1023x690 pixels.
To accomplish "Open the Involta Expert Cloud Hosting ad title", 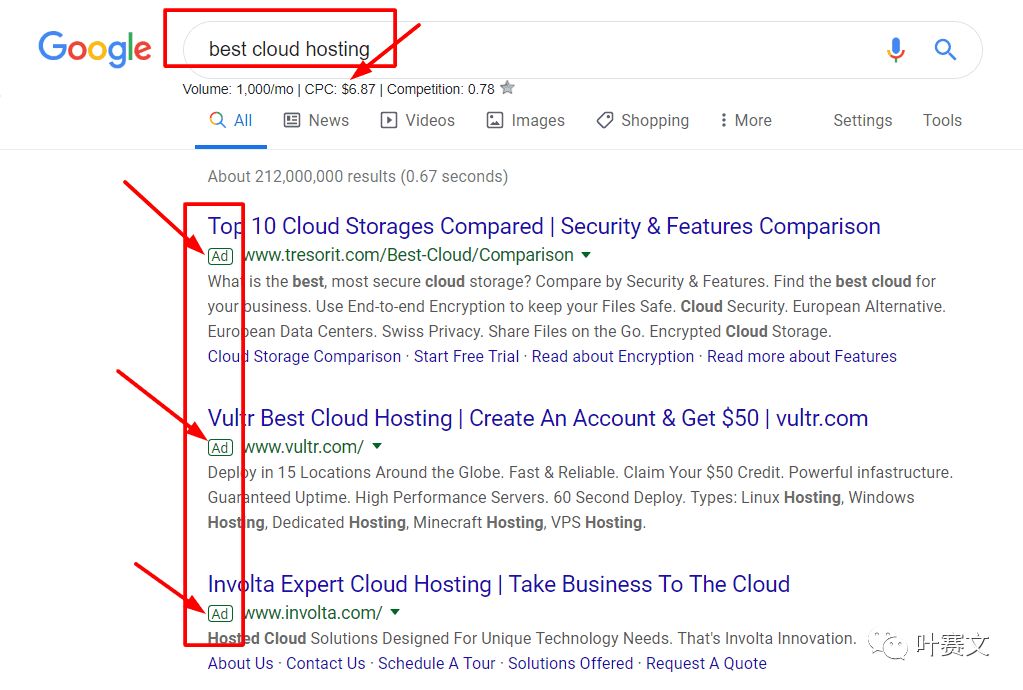I will (x=498, y=584).
